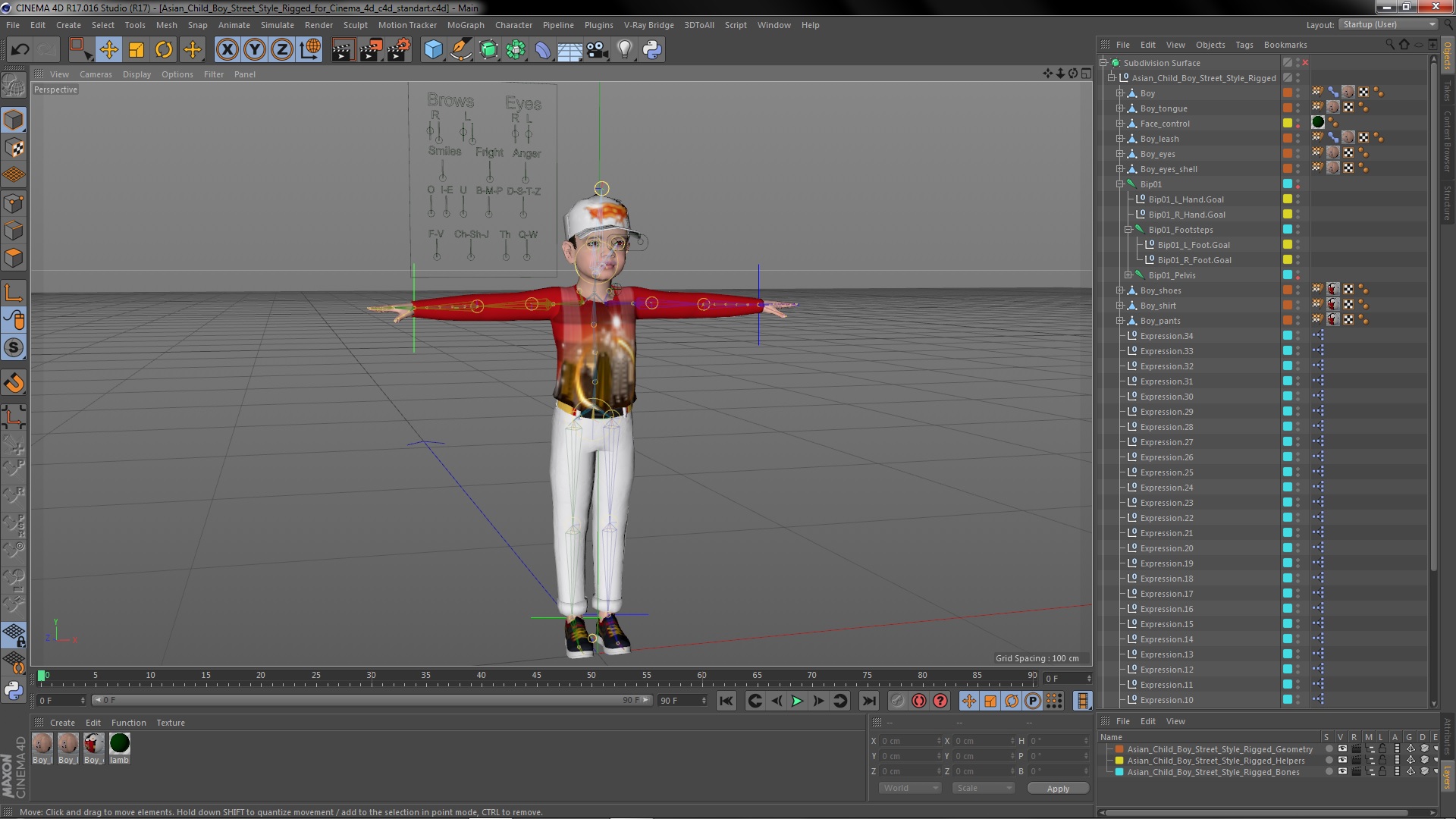
Task: Go to start of animation
Action: pyautogui.click(x=726, y=701)
